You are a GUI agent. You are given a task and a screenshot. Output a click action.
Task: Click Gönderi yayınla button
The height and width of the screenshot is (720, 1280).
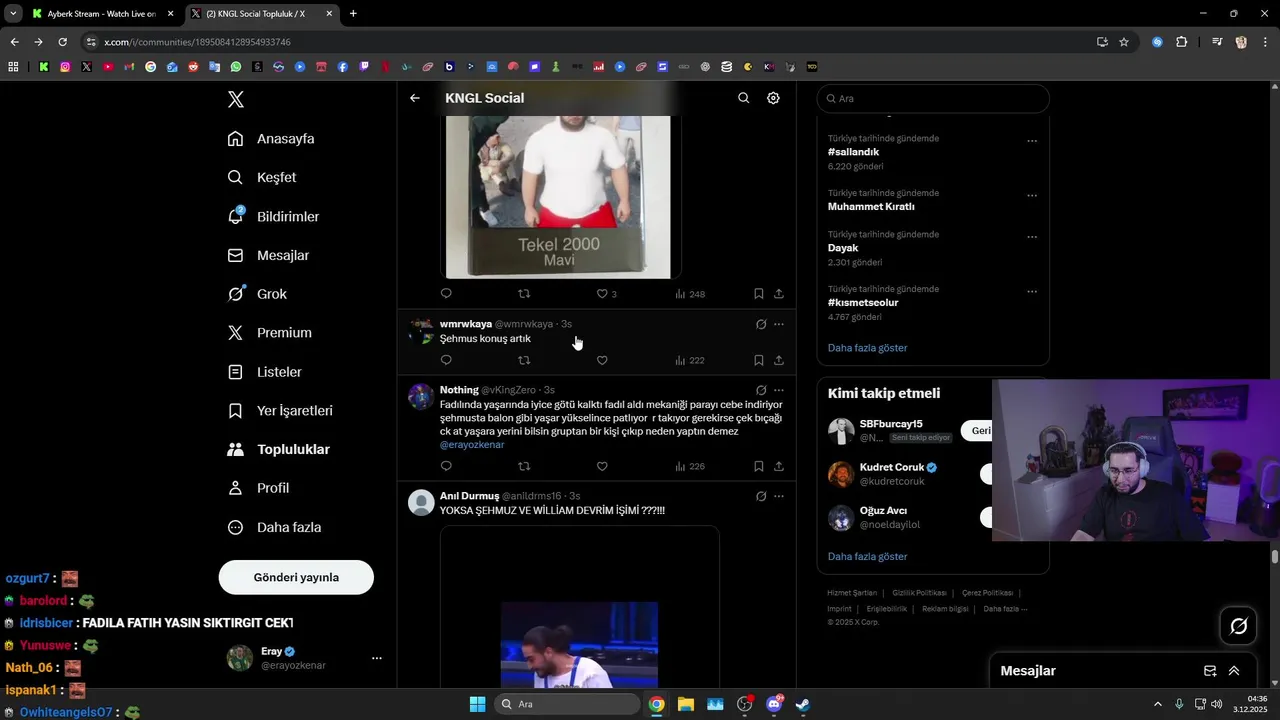(x=296, y=577)
